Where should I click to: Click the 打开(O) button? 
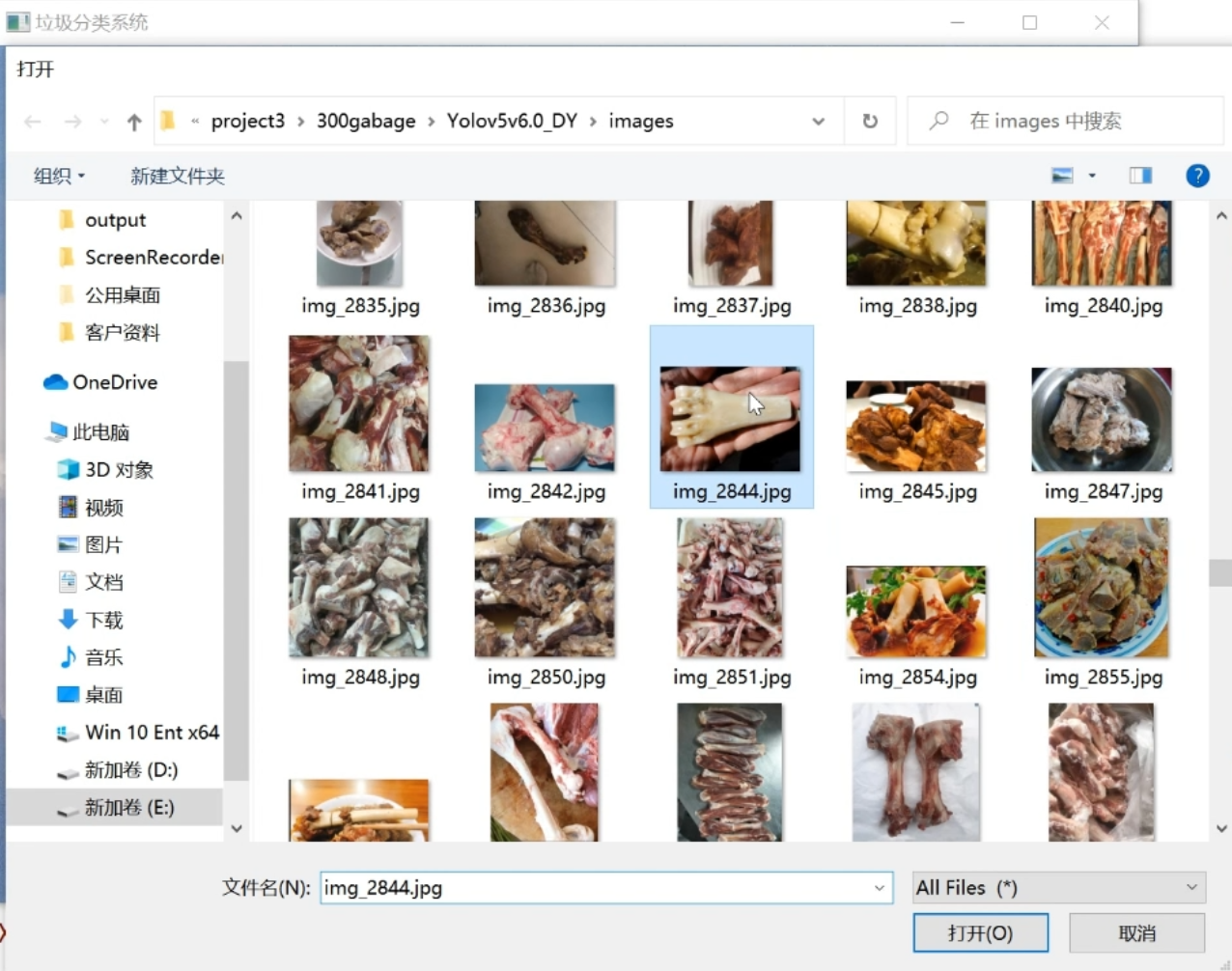[980, 932]
